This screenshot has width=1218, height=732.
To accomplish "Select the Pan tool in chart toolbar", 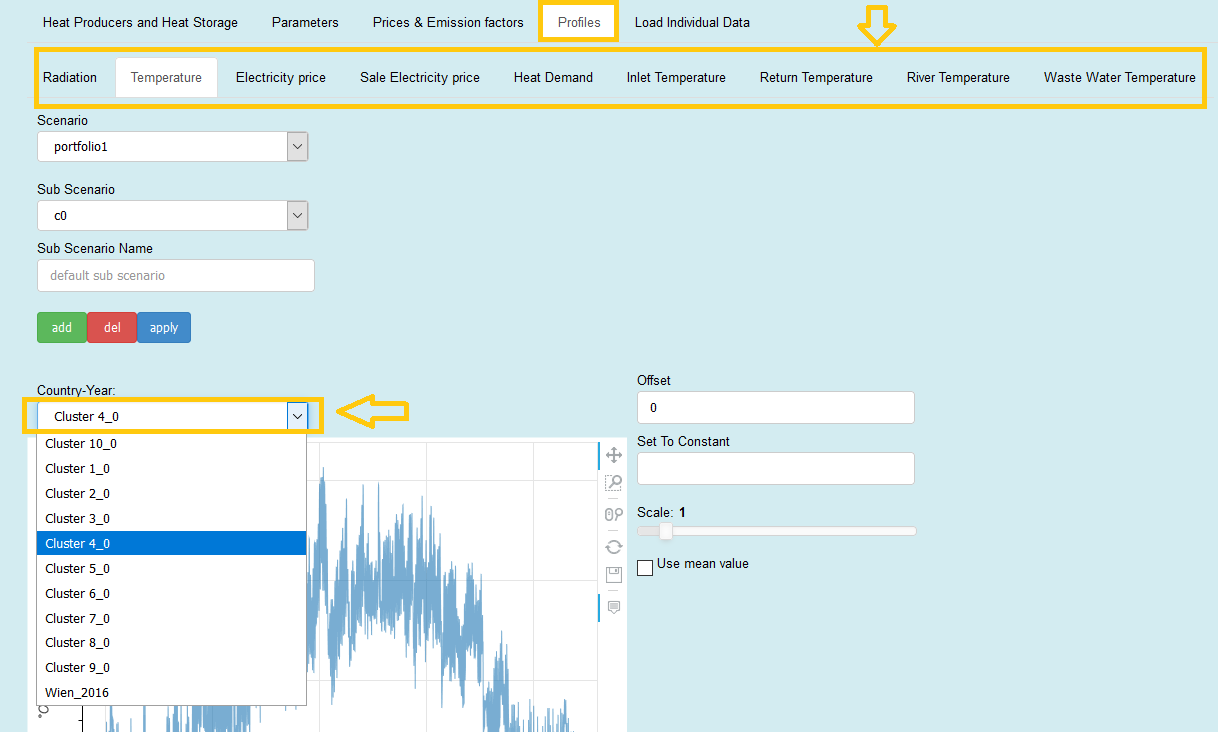I will pyautogui.click(x=614, y=455).
